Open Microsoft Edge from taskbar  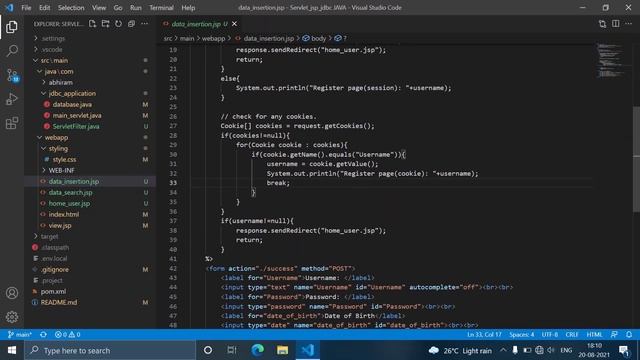tap(258, 350)
